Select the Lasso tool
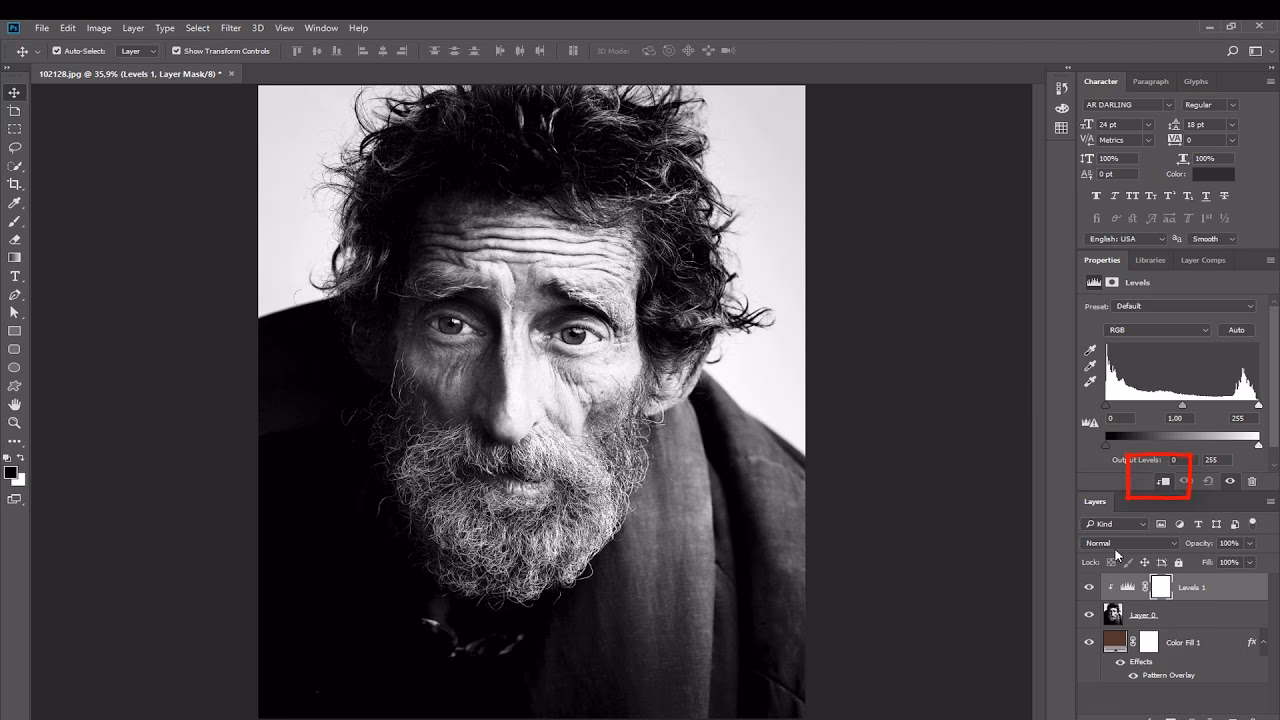 (x=14, y=148)
